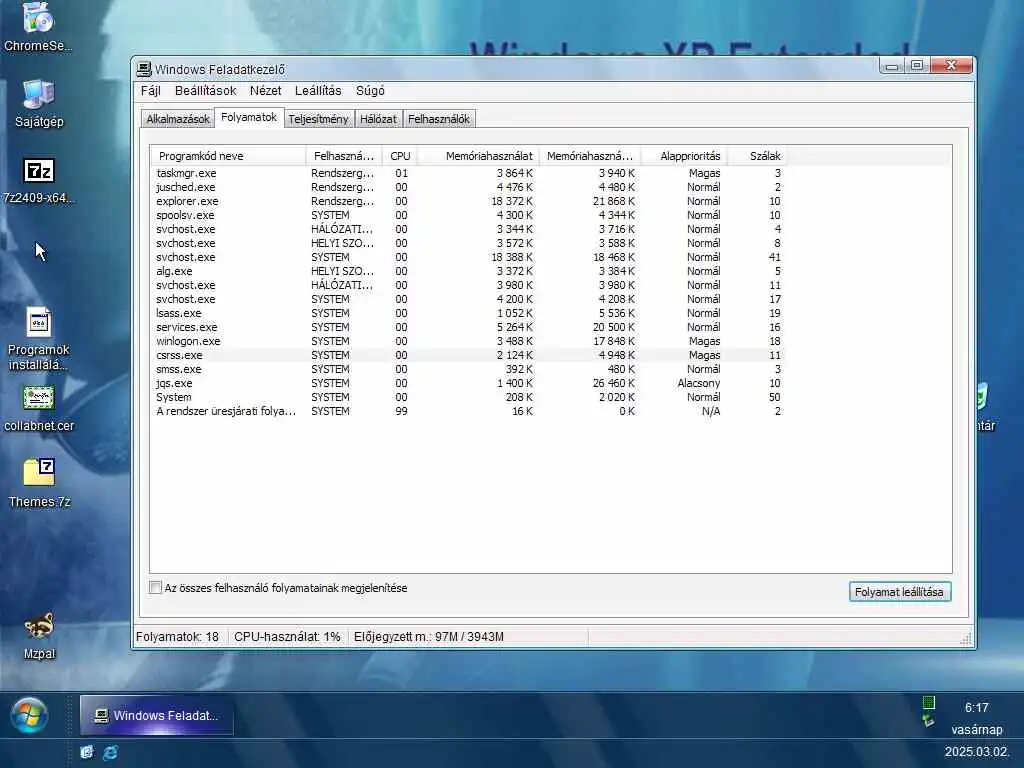Click the Folyamat leállítása button

tap(899, 592)
